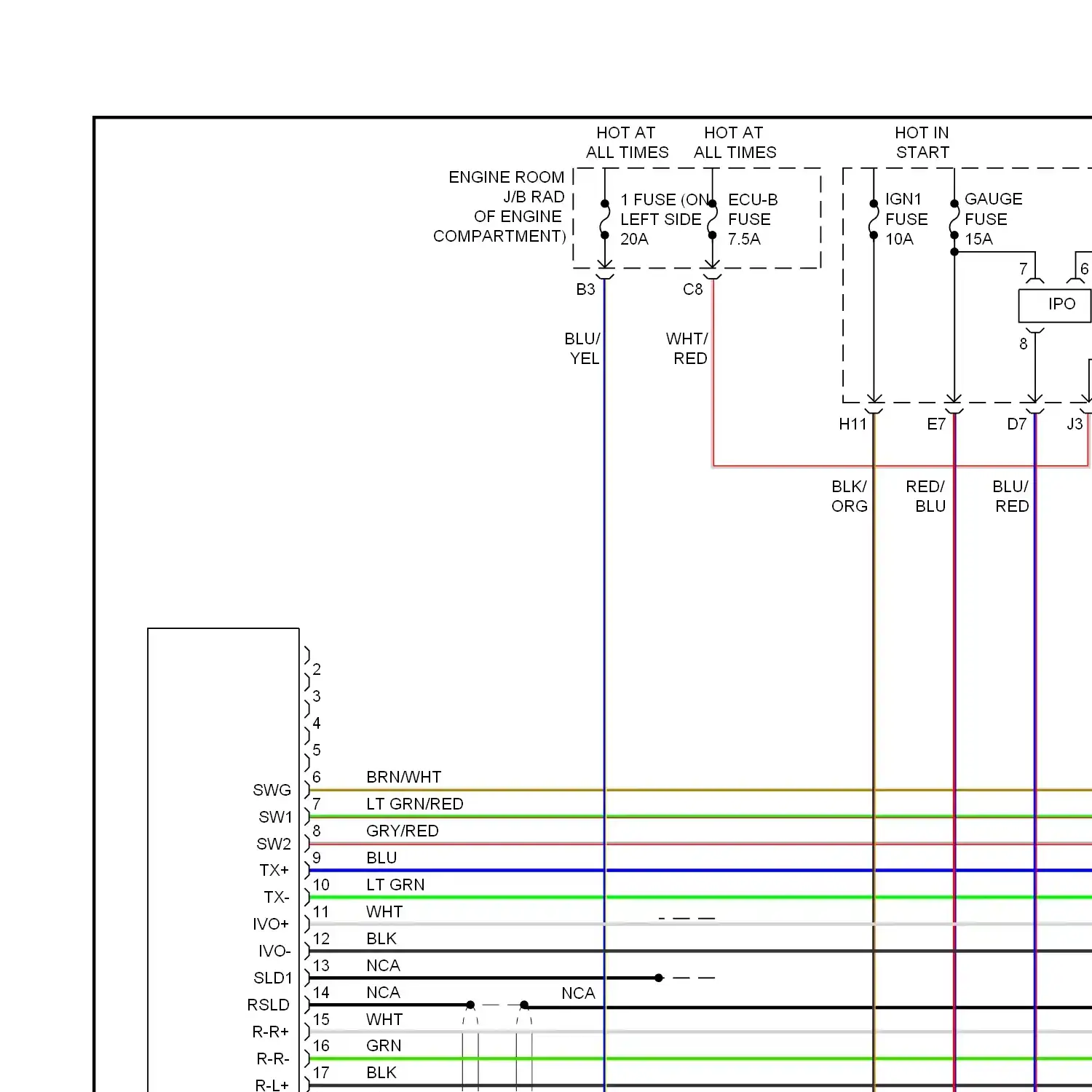
Task: Click the "LT GRN" wire label at pin 10
Action: click(x=395, y=885)
